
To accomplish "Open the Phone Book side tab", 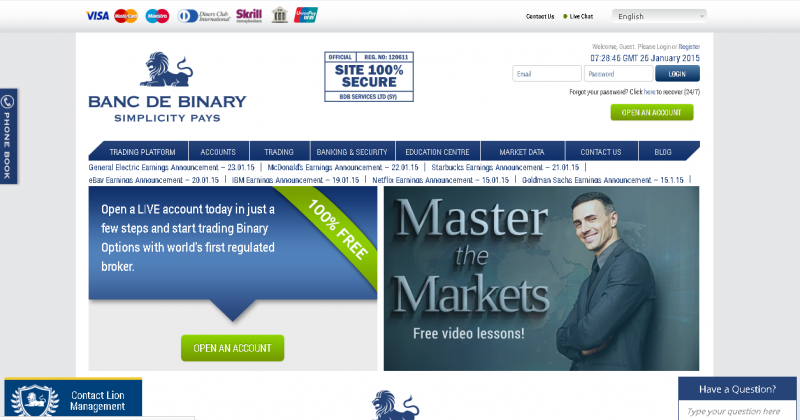I will tap(8, 136).
